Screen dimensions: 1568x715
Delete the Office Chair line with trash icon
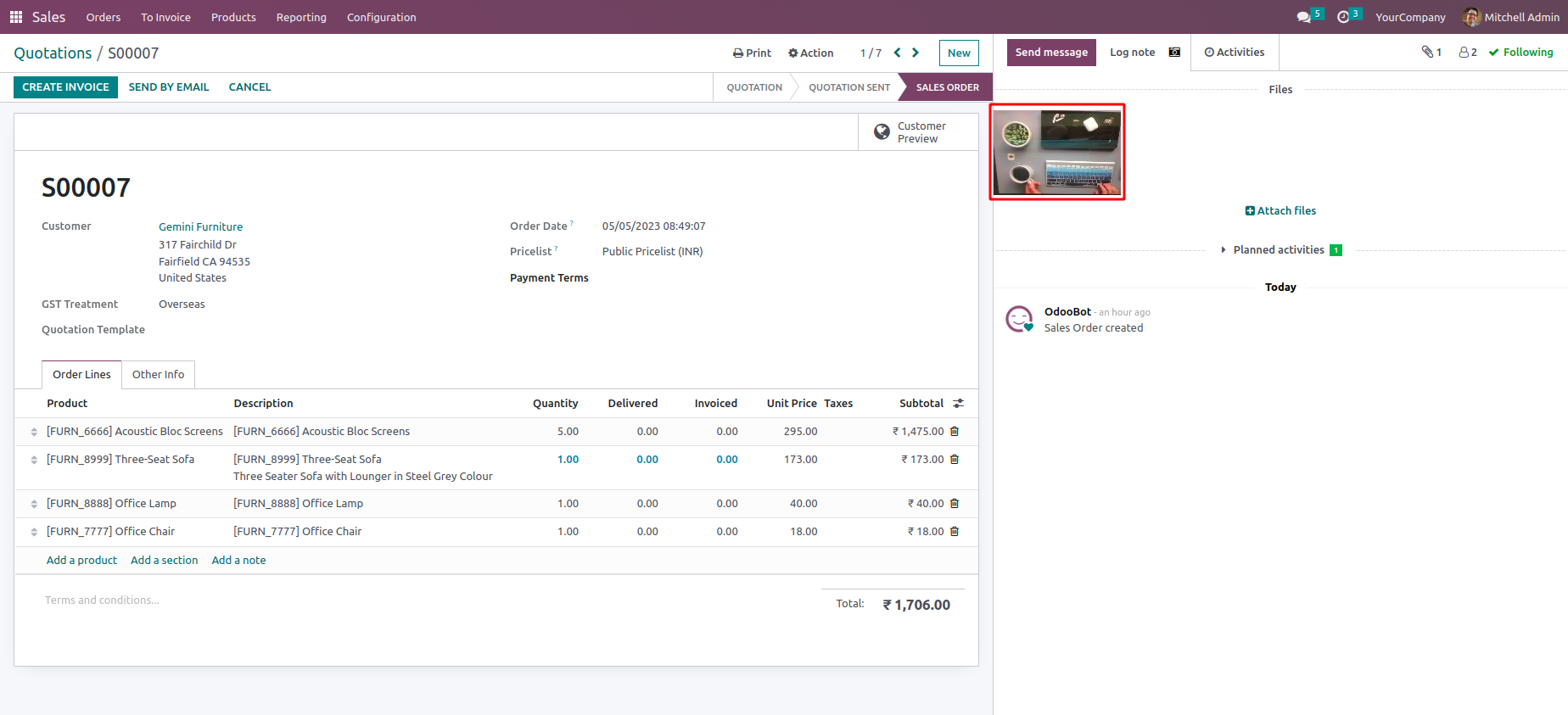click(x=955, y=532)
